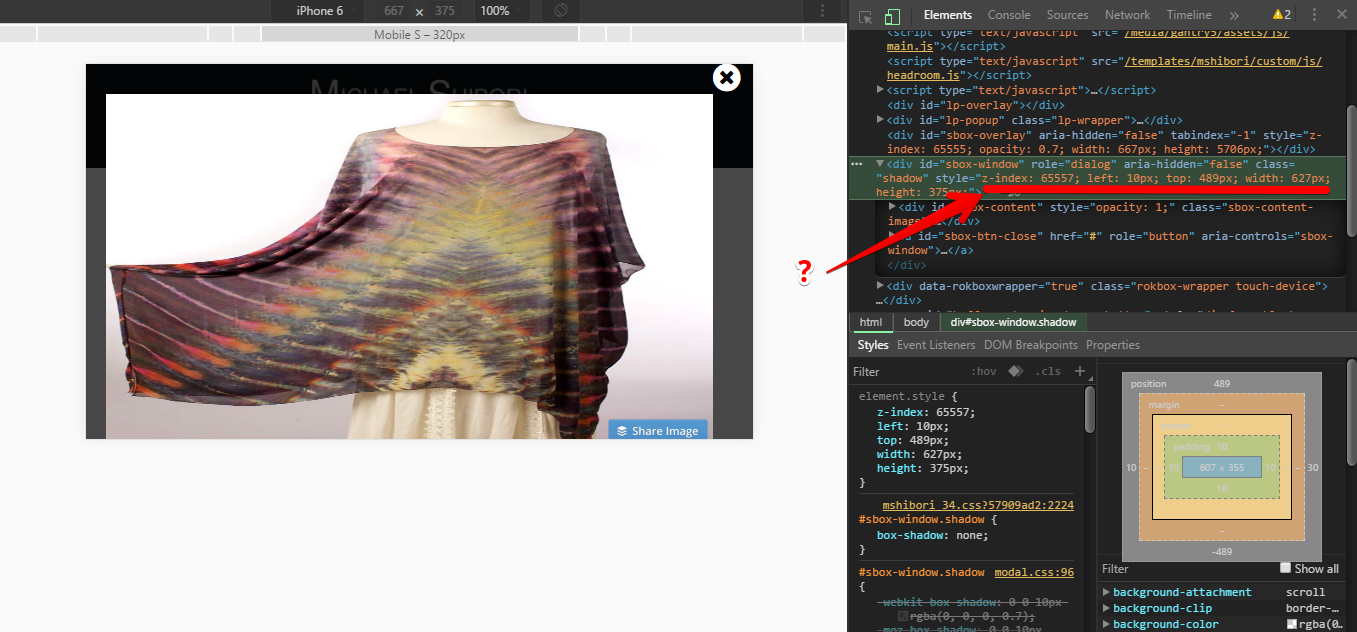Enable the Show all checkbox

click(1286, 568)
